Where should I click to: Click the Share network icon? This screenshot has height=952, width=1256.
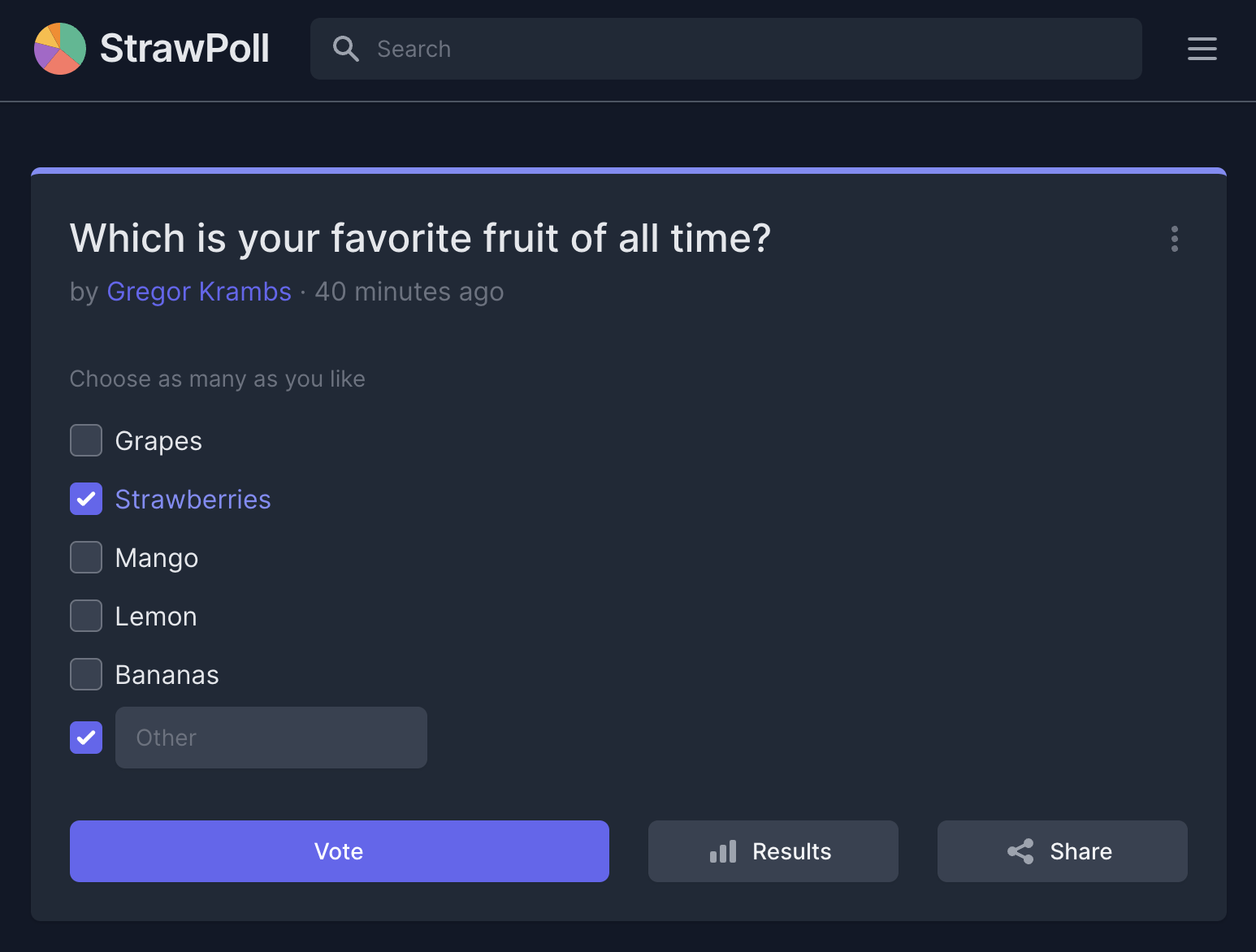1020,851
